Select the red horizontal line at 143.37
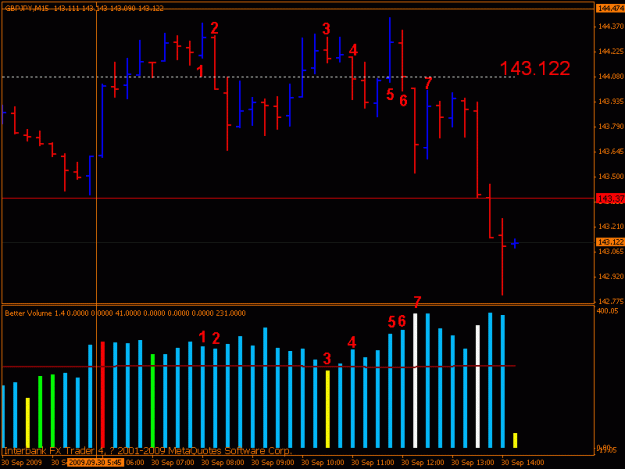Viewport: 625px width, 469px height. (298, 198)
